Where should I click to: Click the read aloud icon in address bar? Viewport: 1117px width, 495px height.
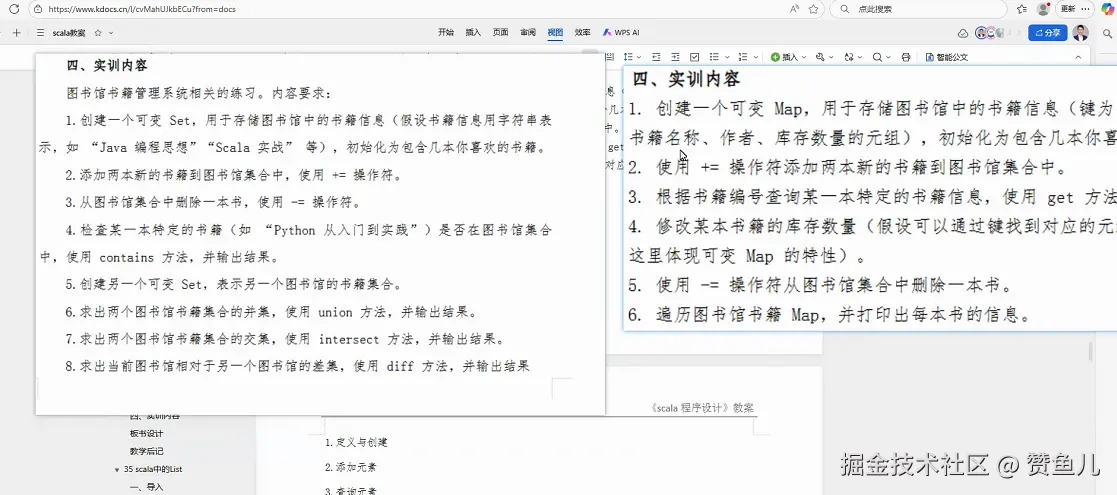794,9
